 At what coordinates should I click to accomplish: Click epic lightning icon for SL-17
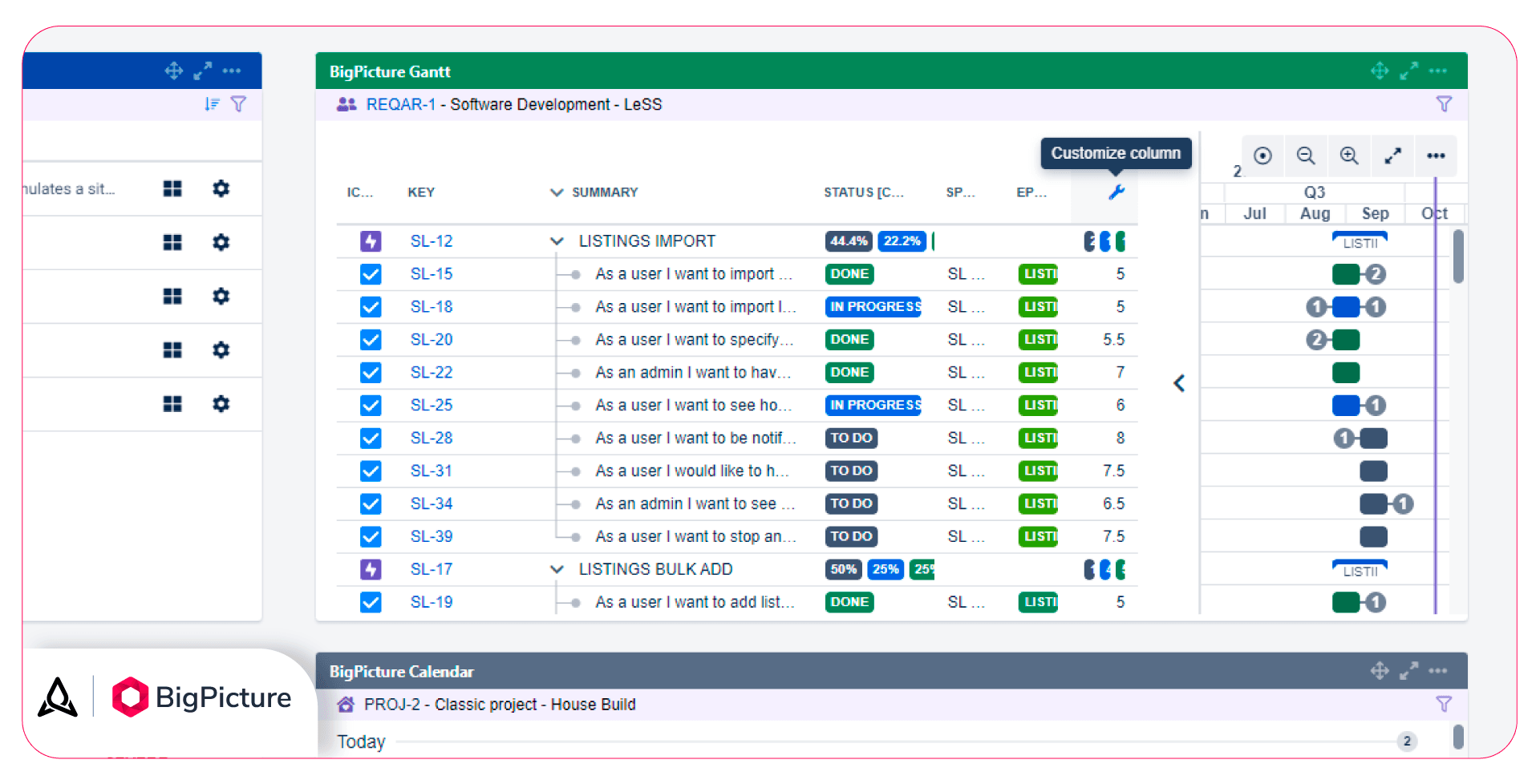pyautogui.click(x=371, y=569)
